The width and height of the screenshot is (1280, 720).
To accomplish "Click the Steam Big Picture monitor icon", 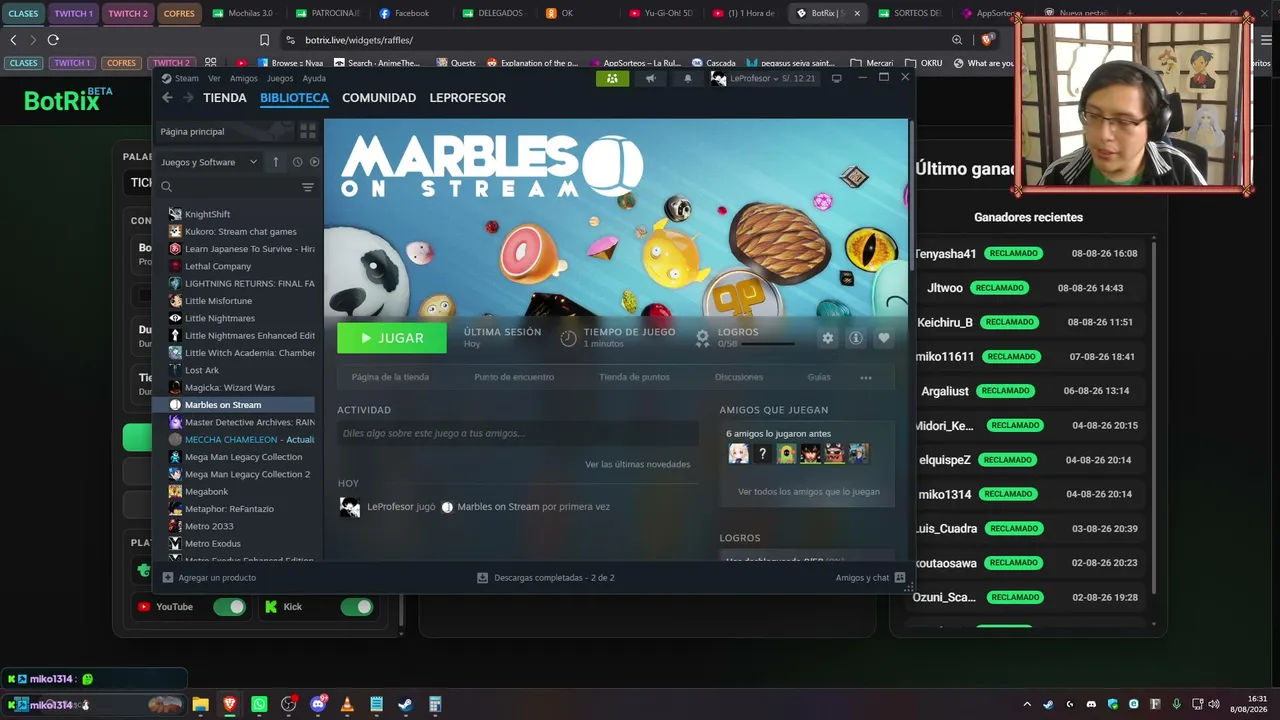I will [x=837, y=78].
